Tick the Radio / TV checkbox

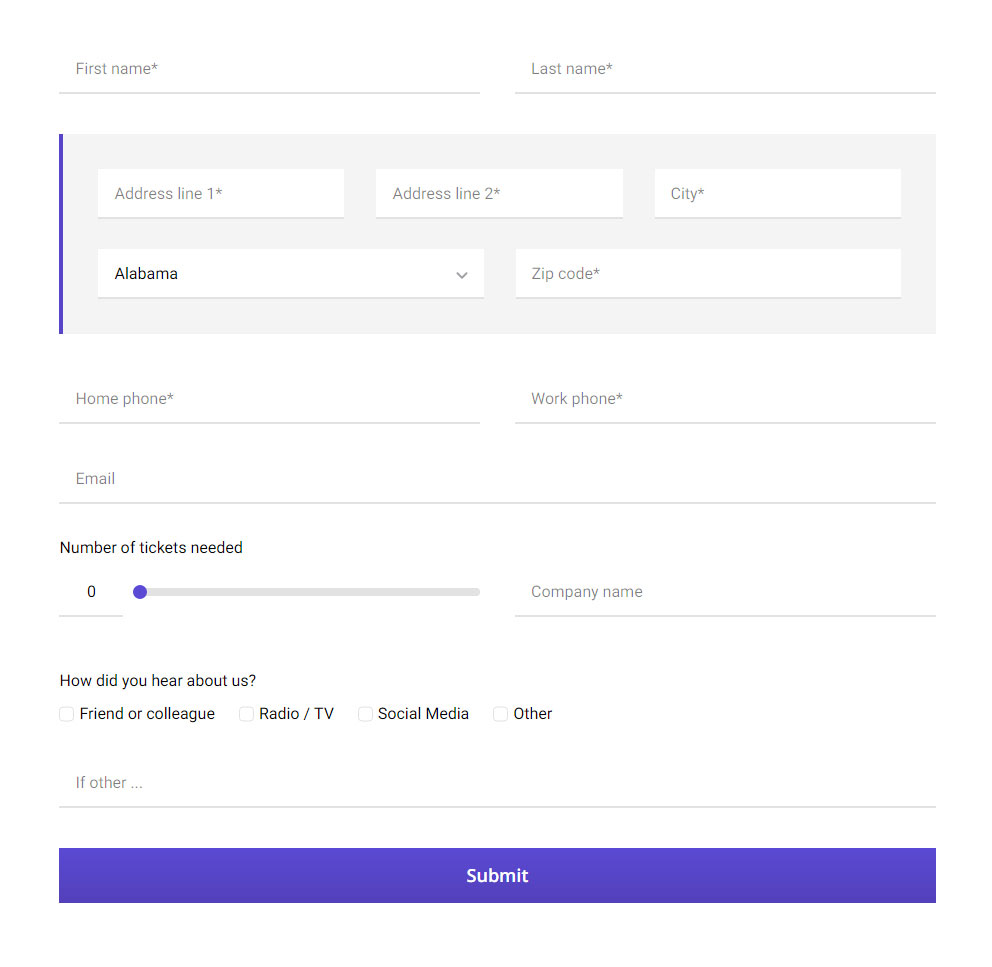(246, 714)
